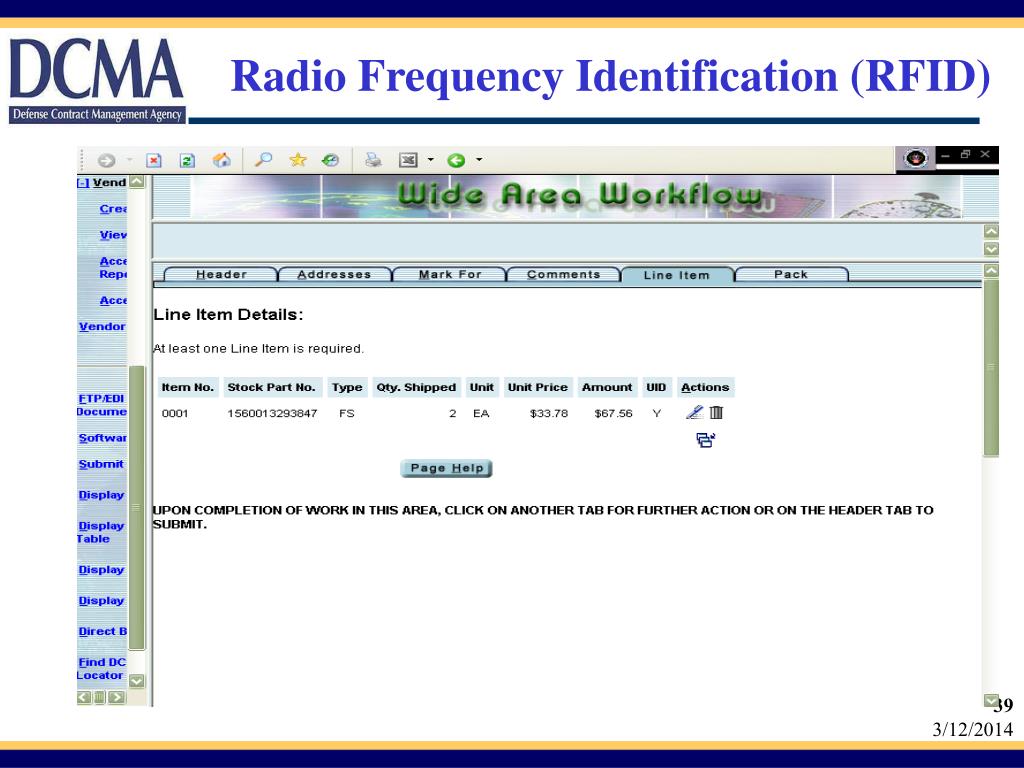
Task: Open dropdown next to green arrow
Action: 479,159
